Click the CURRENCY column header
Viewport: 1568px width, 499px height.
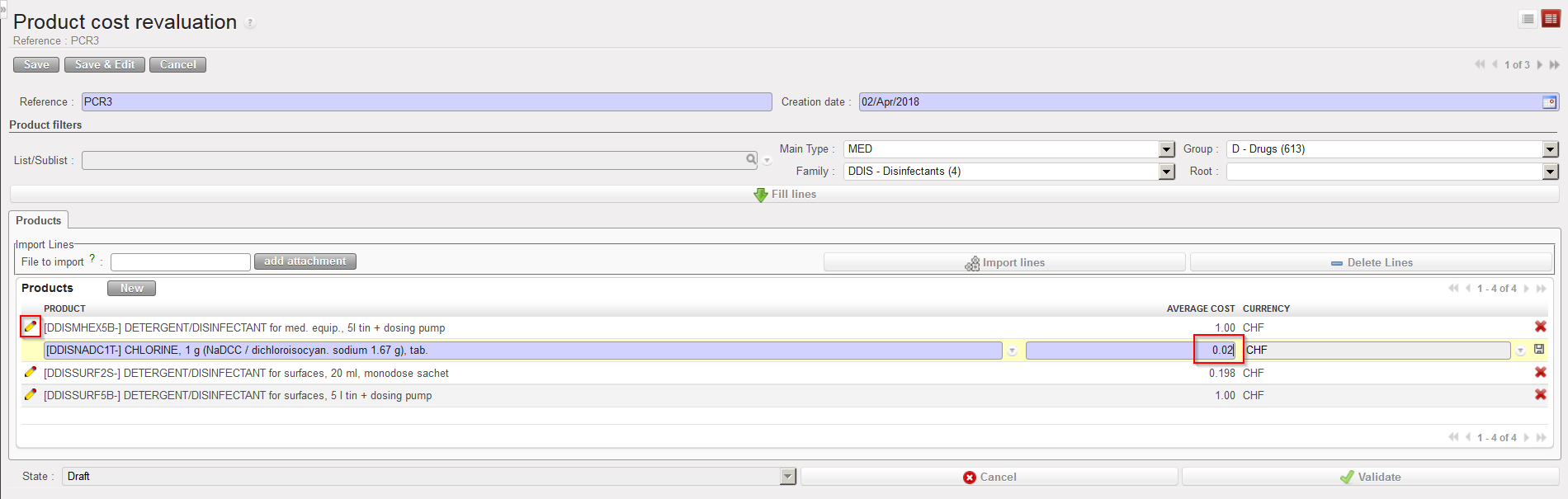(1266, 308)
